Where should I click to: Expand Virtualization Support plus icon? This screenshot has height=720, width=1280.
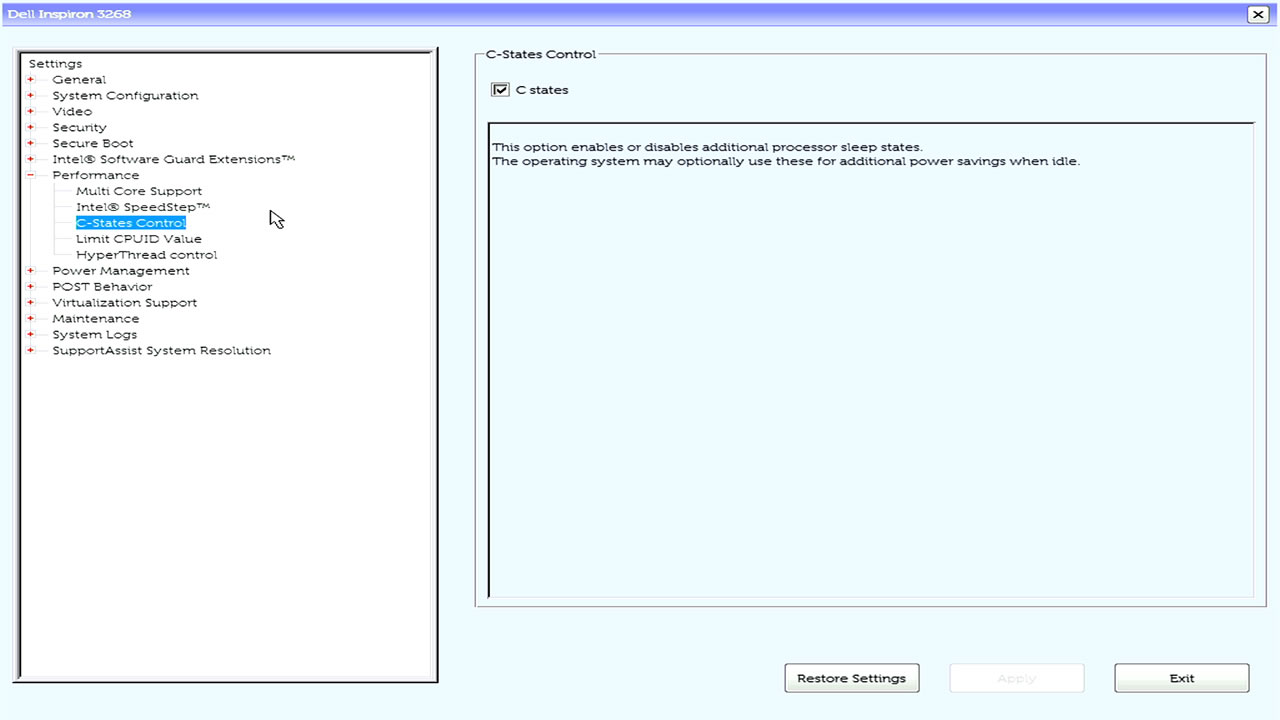31,303
